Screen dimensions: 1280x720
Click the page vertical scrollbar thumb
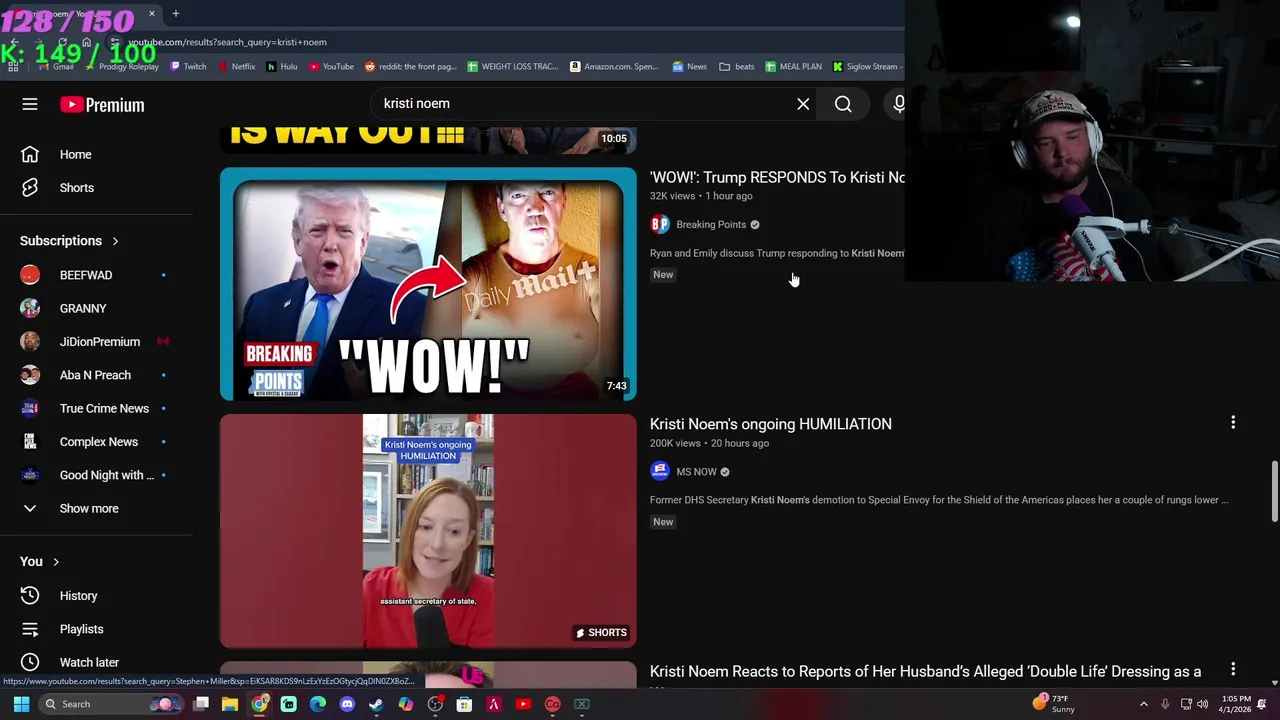pos(1274,491)
